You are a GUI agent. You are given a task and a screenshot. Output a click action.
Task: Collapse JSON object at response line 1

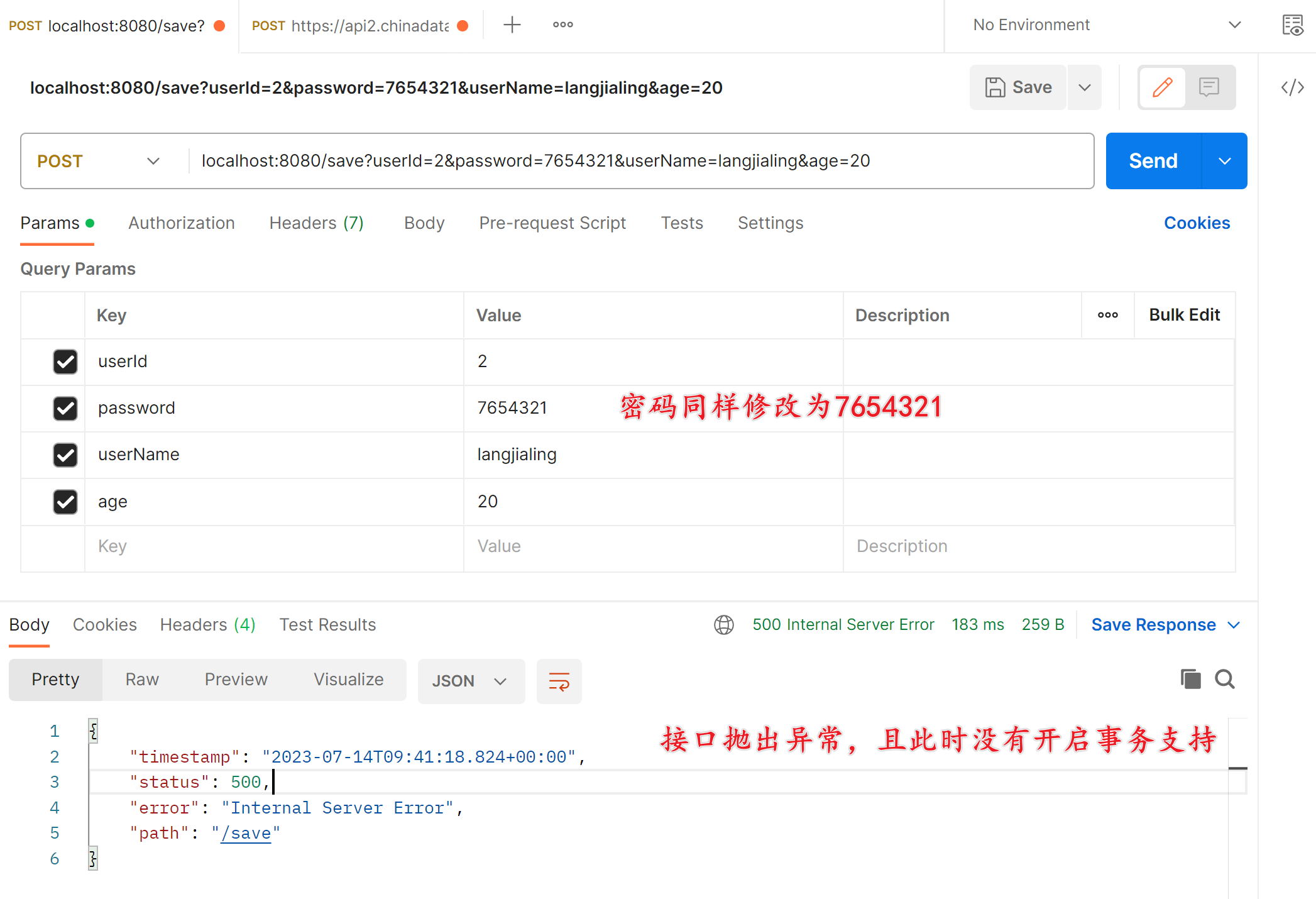(93, 731)
